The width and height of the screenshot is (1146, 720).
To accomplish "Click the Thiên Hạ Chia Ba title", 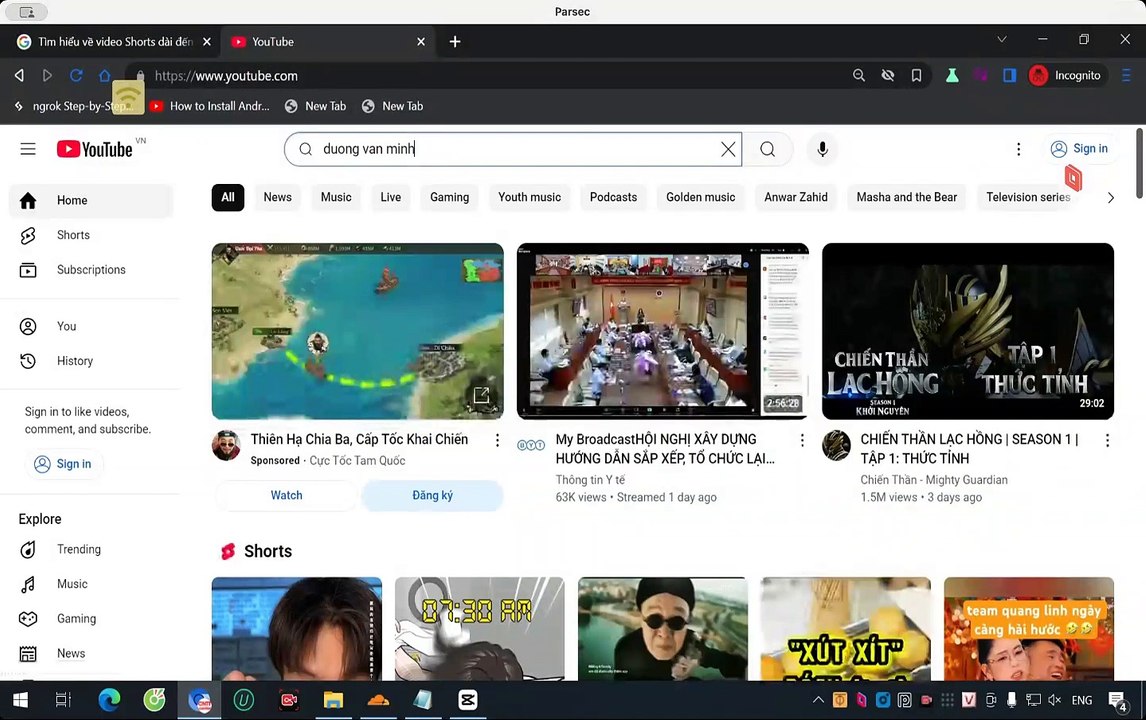I will (360, 439).
